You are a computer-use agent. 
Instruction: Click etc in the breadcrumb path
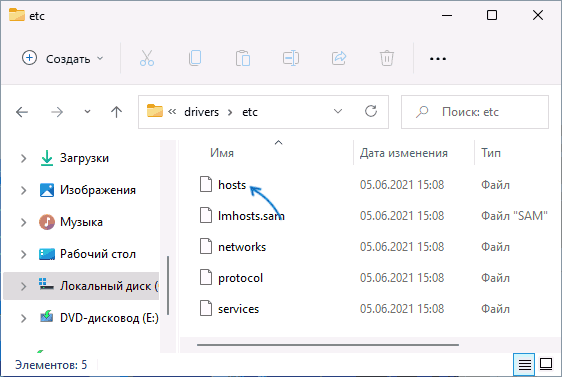pyautogui.click(x=250, y=112)
